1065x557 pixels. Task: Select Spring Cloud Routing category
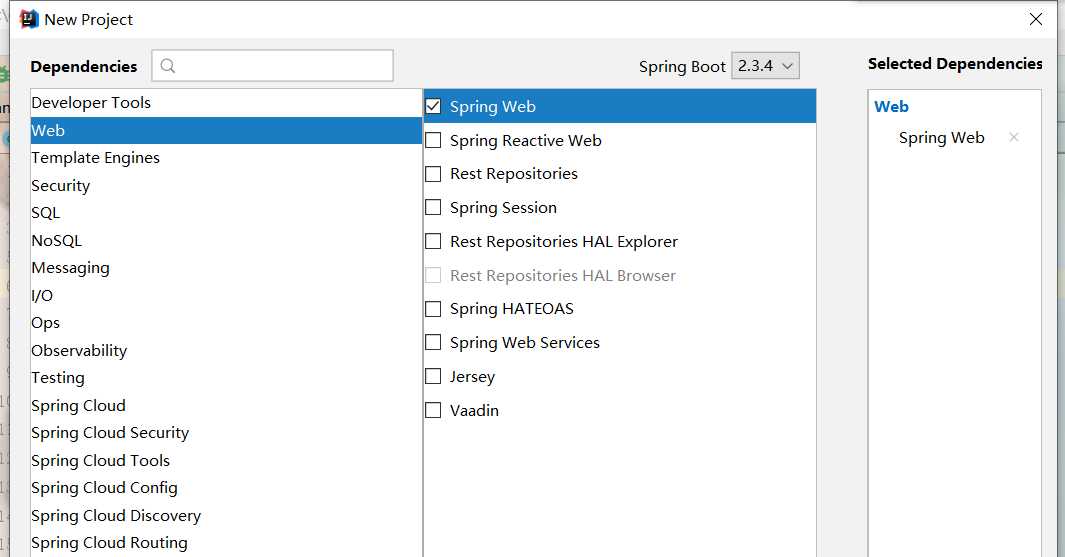point(226,543)
